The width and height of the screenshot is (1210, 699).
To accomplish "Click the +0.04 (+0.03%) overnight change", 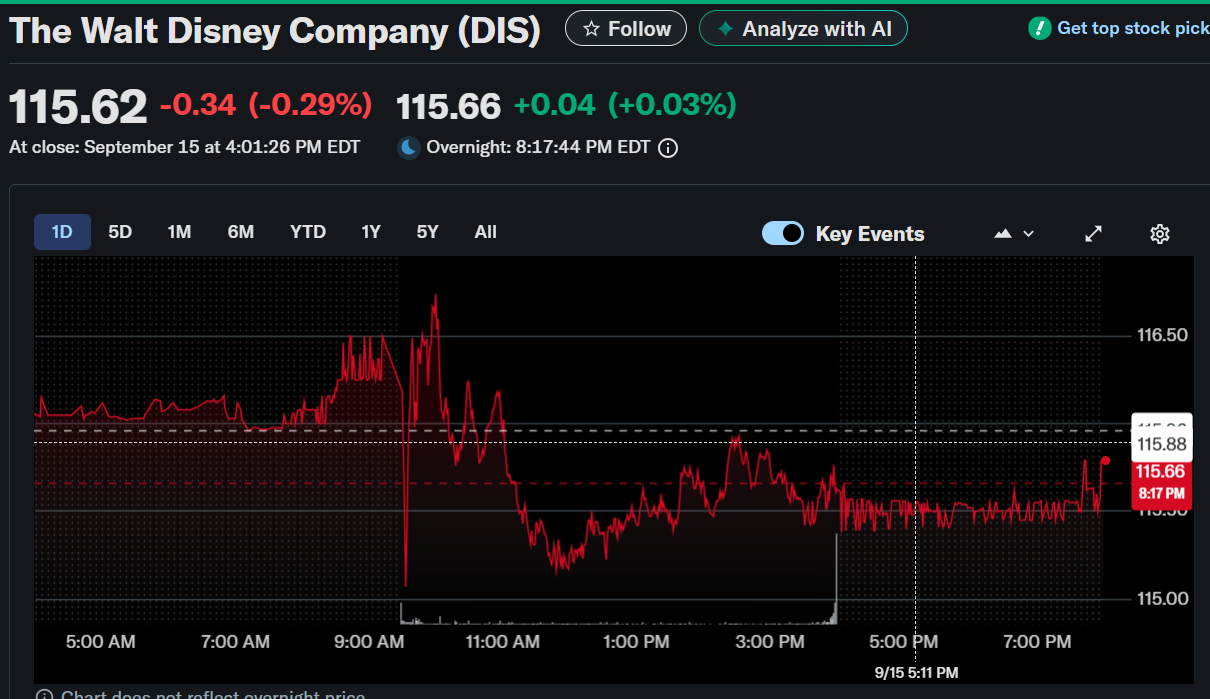I will pos(625,104).
